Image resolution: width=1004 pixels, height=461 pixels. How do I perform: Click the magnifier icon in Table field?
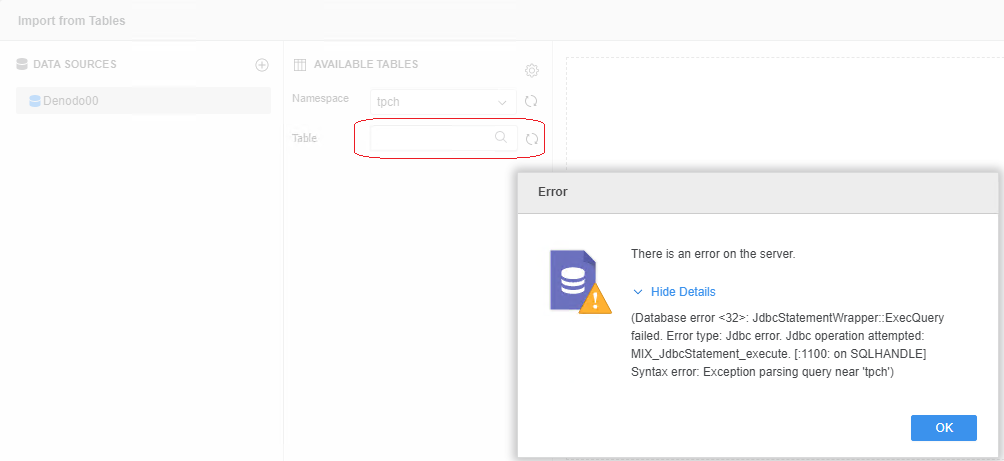click(501, 138)
